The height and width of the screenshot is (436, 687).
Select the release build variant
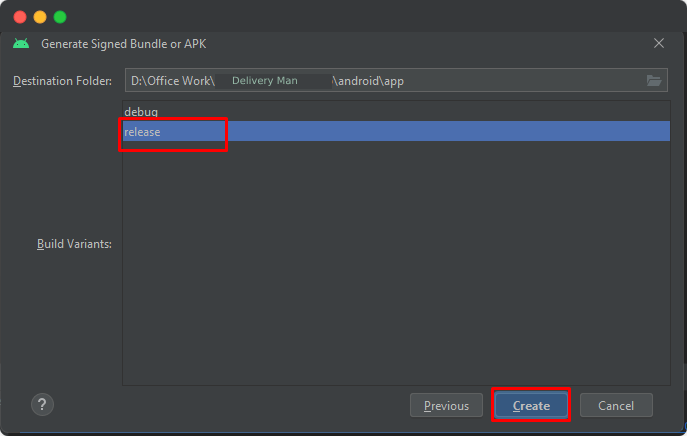coord(143,131)
